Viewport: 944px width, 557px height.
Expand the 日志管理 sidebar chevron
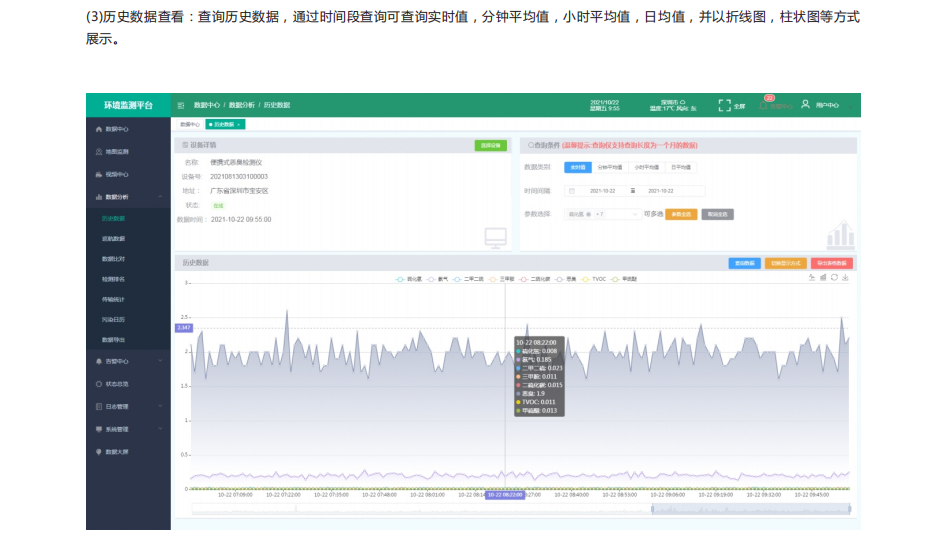[160, 406]
